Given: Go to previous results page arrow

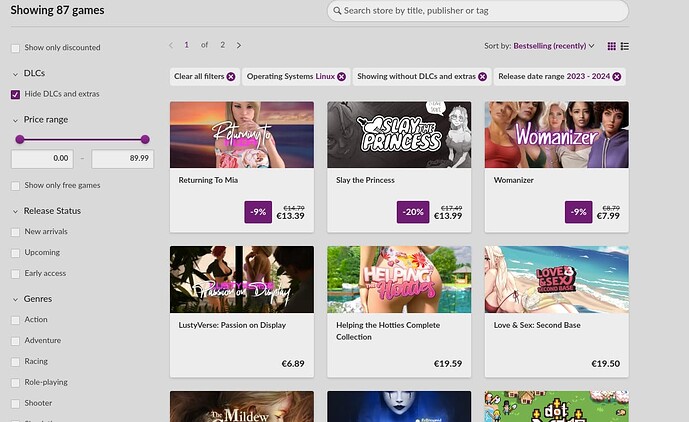Looking at the screenshot, I should 171,45.
